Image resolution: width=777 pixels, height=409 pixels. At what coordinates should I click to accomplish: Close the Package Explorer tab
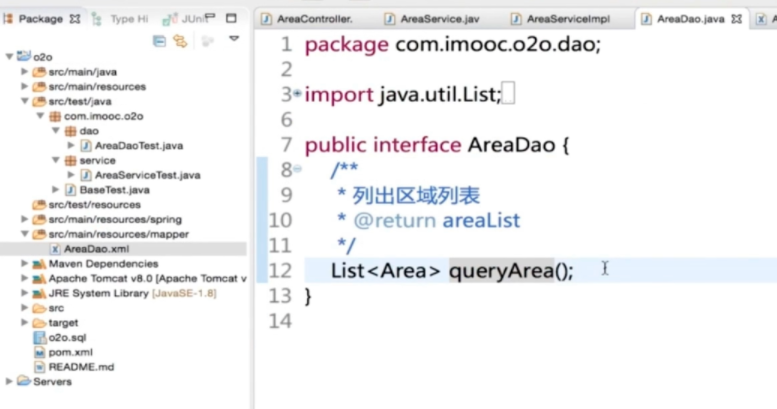coord(75,19)
